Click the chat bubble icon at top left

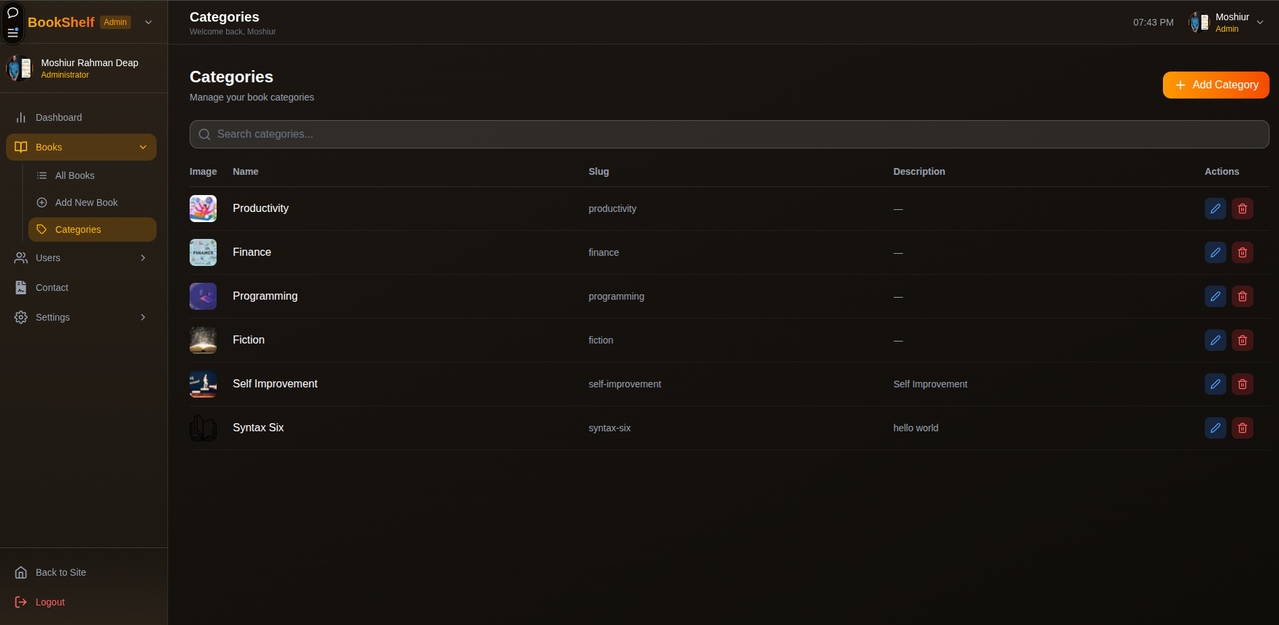[x=13, y=13]
